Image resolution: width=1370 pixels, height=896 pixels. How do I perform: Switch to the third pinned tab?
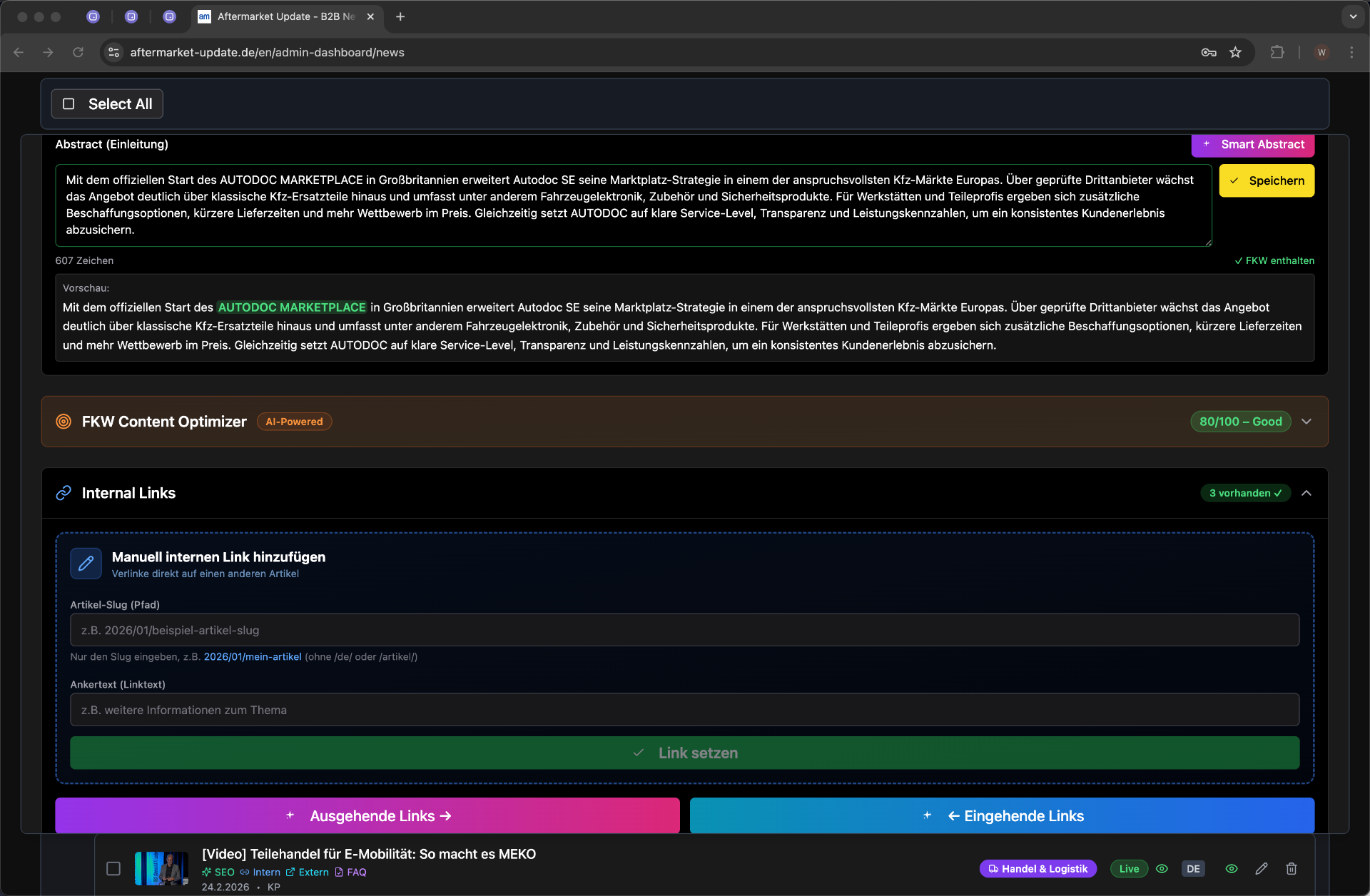coord(169,16)
